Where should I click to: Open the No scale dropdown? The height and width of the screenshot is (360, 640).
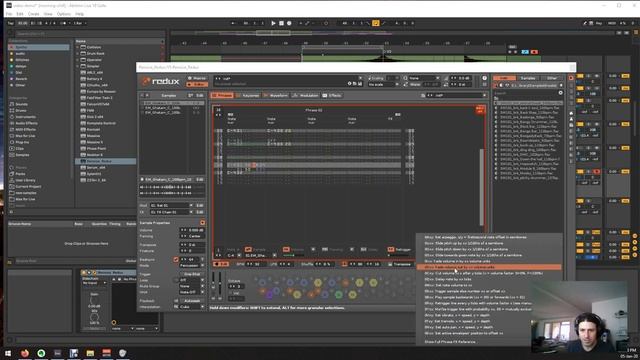(x=383, y=84)
